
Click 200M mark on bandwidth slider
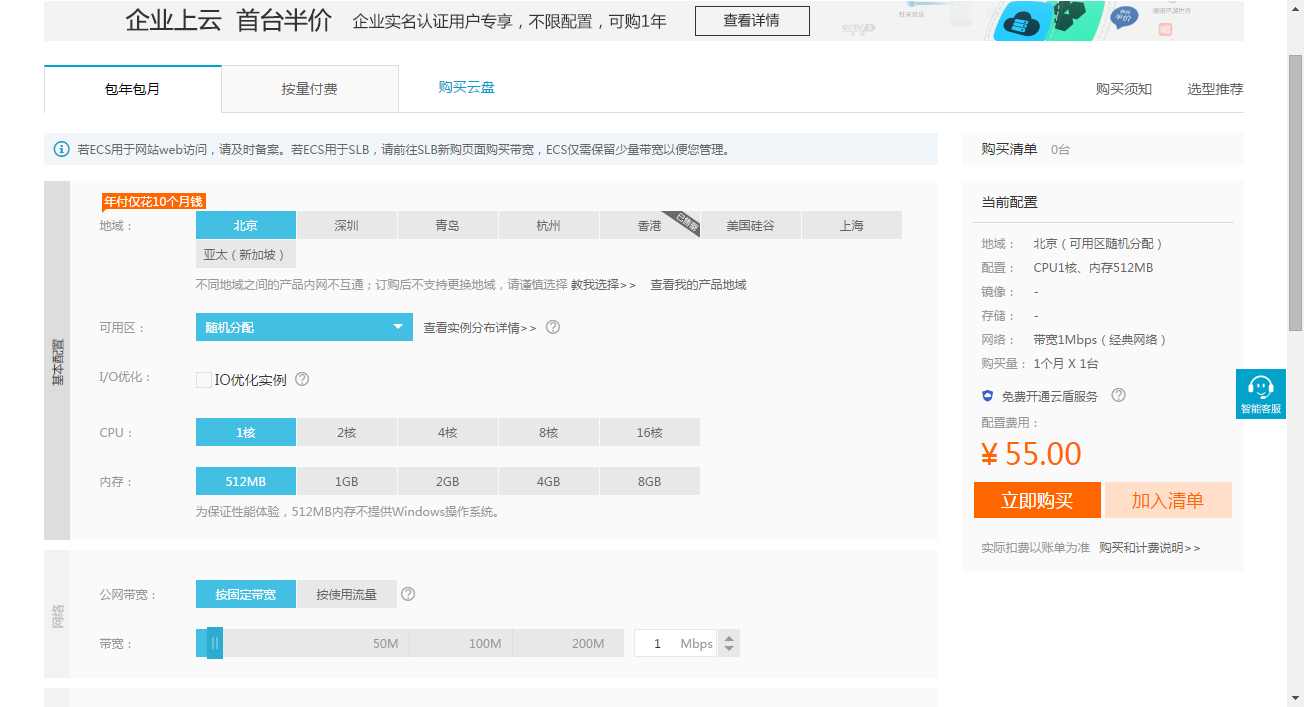(x=588, y=643)
